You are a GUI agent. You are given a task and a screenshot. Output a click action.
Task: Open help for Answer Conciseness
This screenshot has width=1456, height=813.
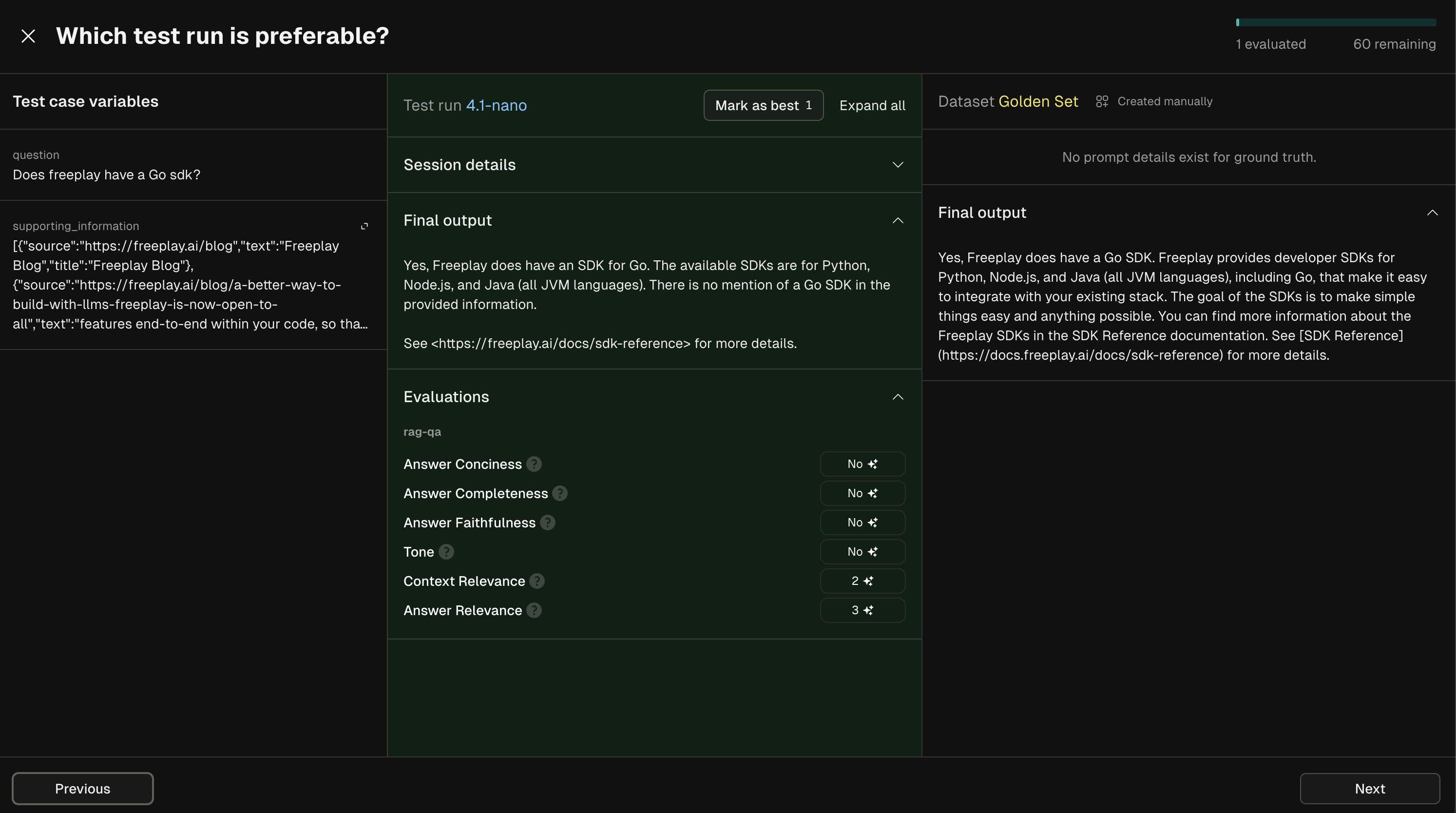(534, 464)
